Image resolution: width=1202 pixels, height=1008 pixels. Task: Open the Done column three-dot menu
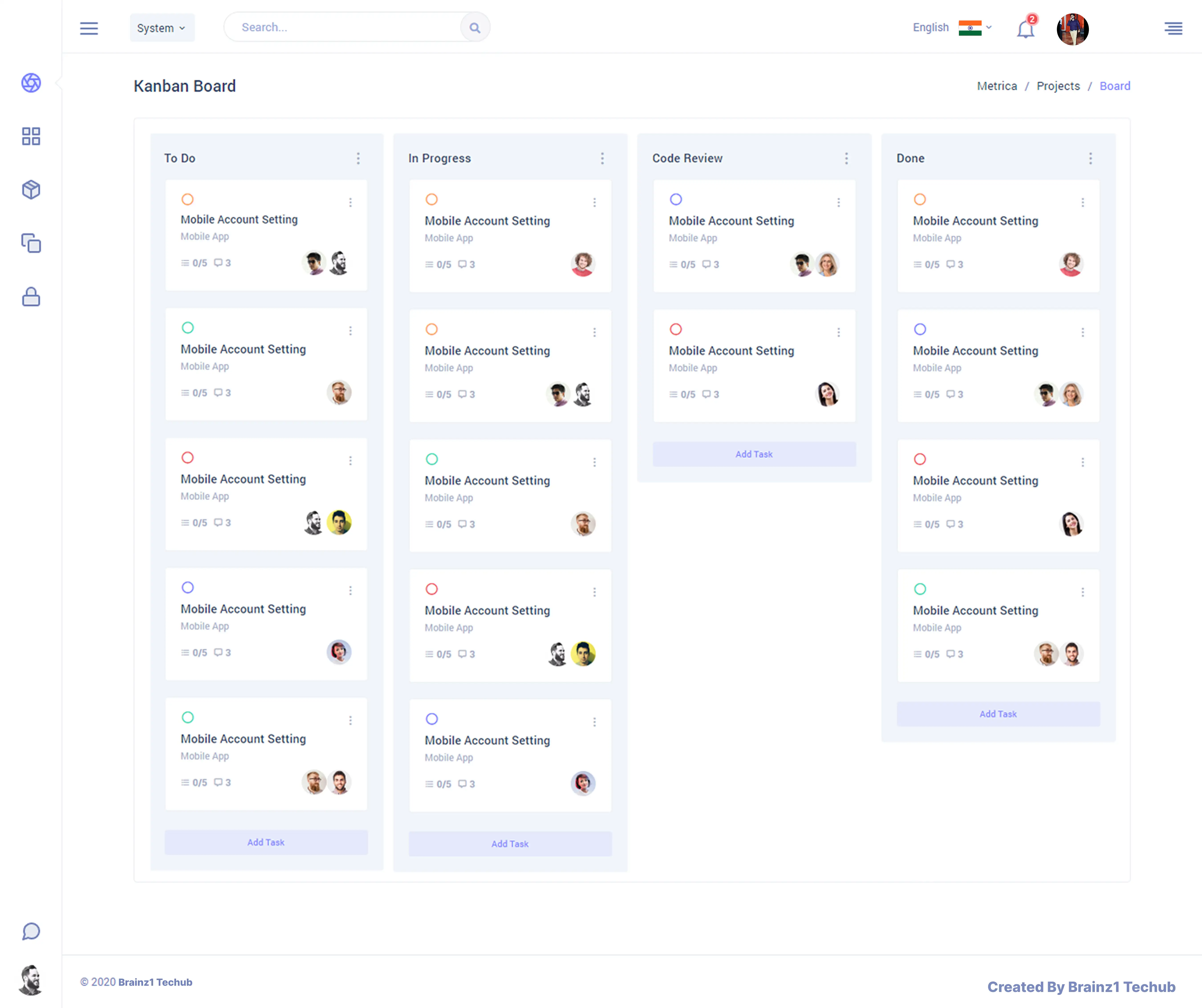tap(1090, 158)
